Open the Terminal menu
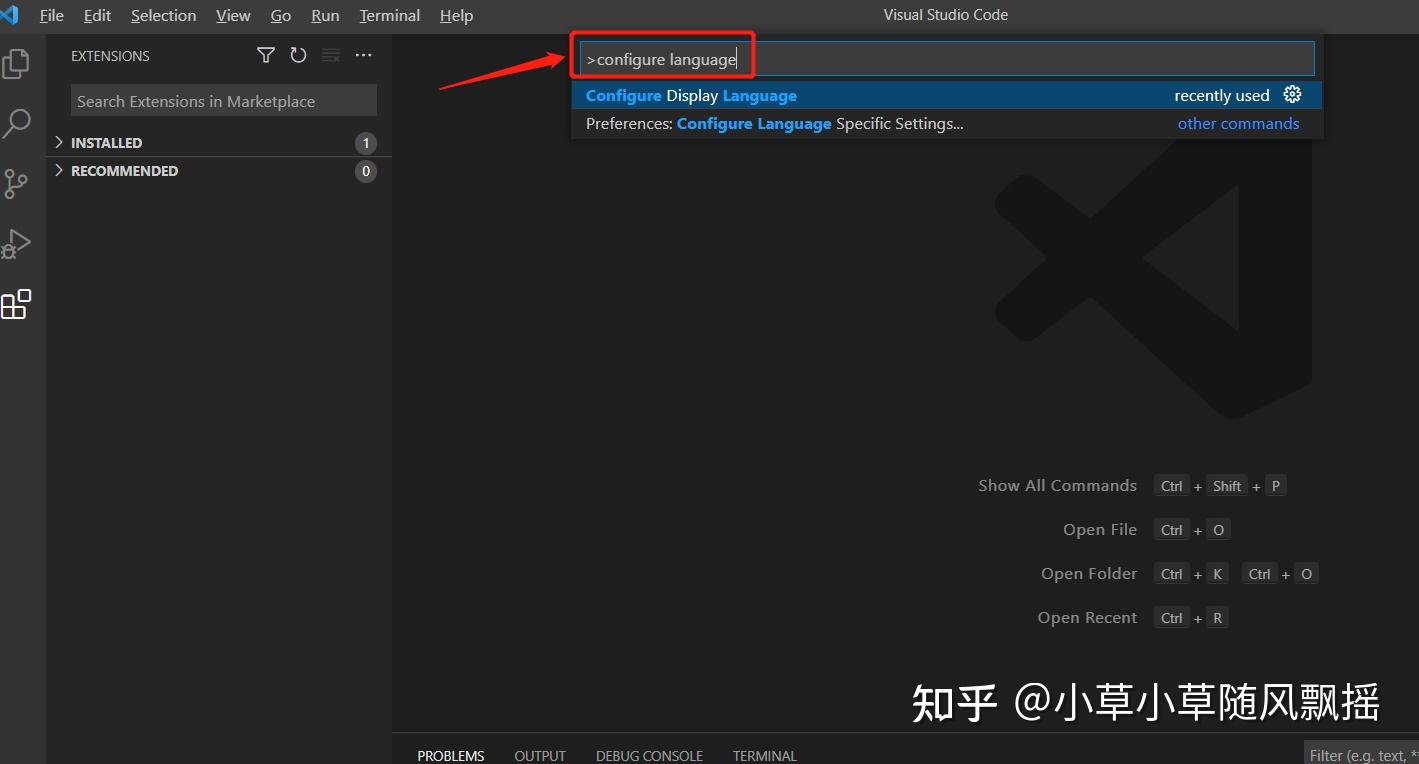The image size is (1419, 764). click(390, 16)
